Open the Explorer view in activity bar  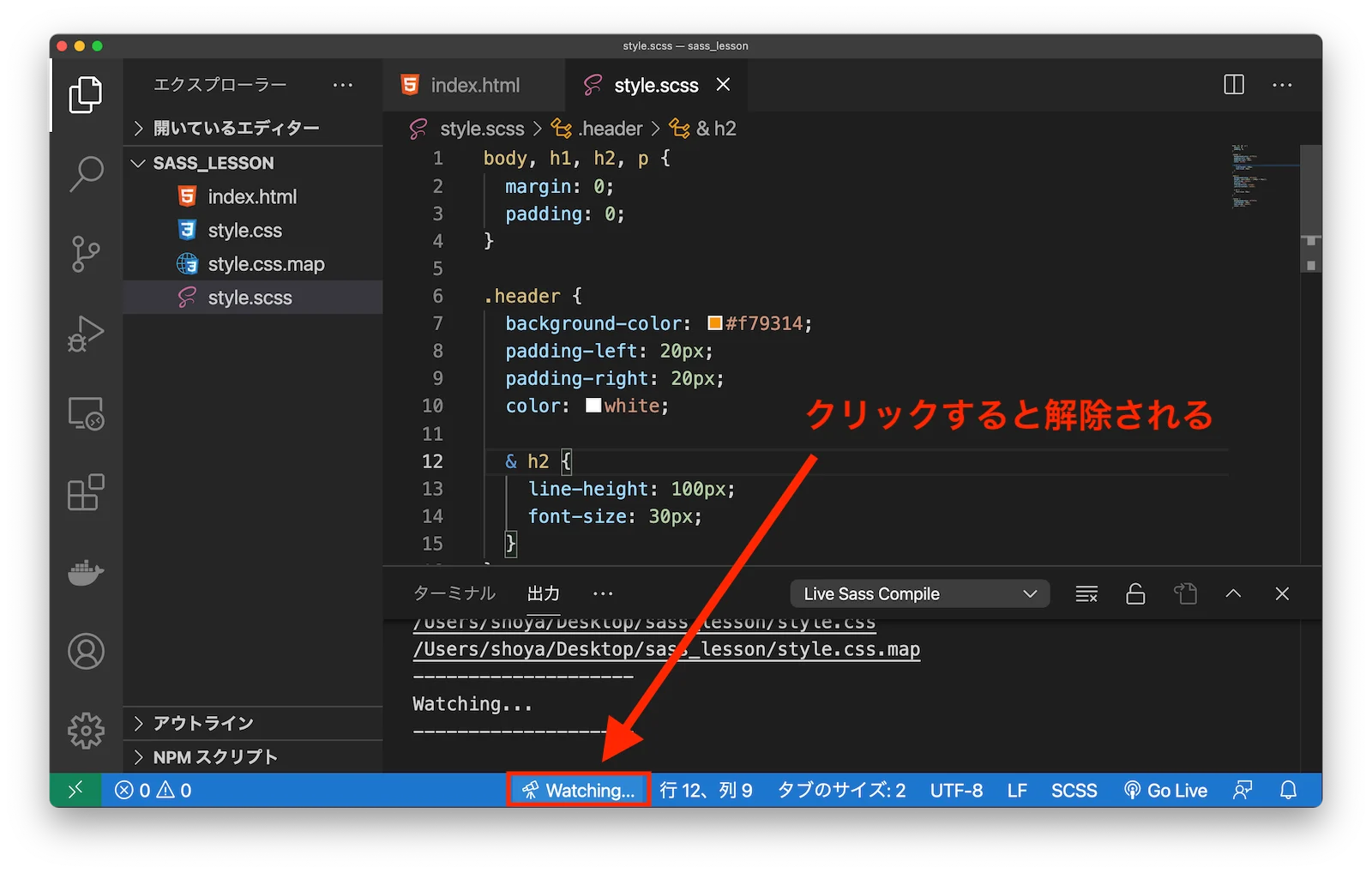click(86, 94)
